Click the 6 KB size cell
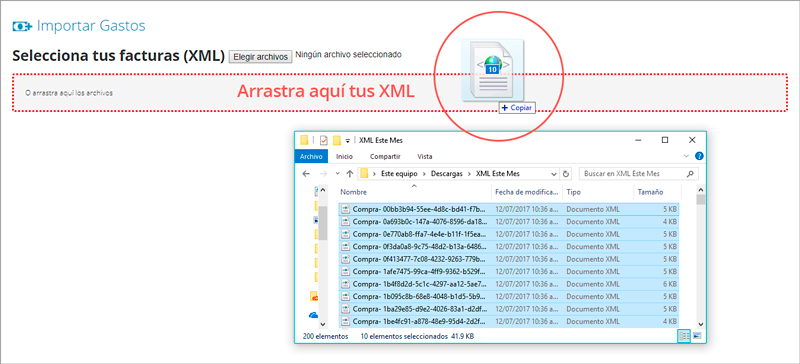Image resolution: width=800 pixels, height=364 pixels. pos(670,284)
